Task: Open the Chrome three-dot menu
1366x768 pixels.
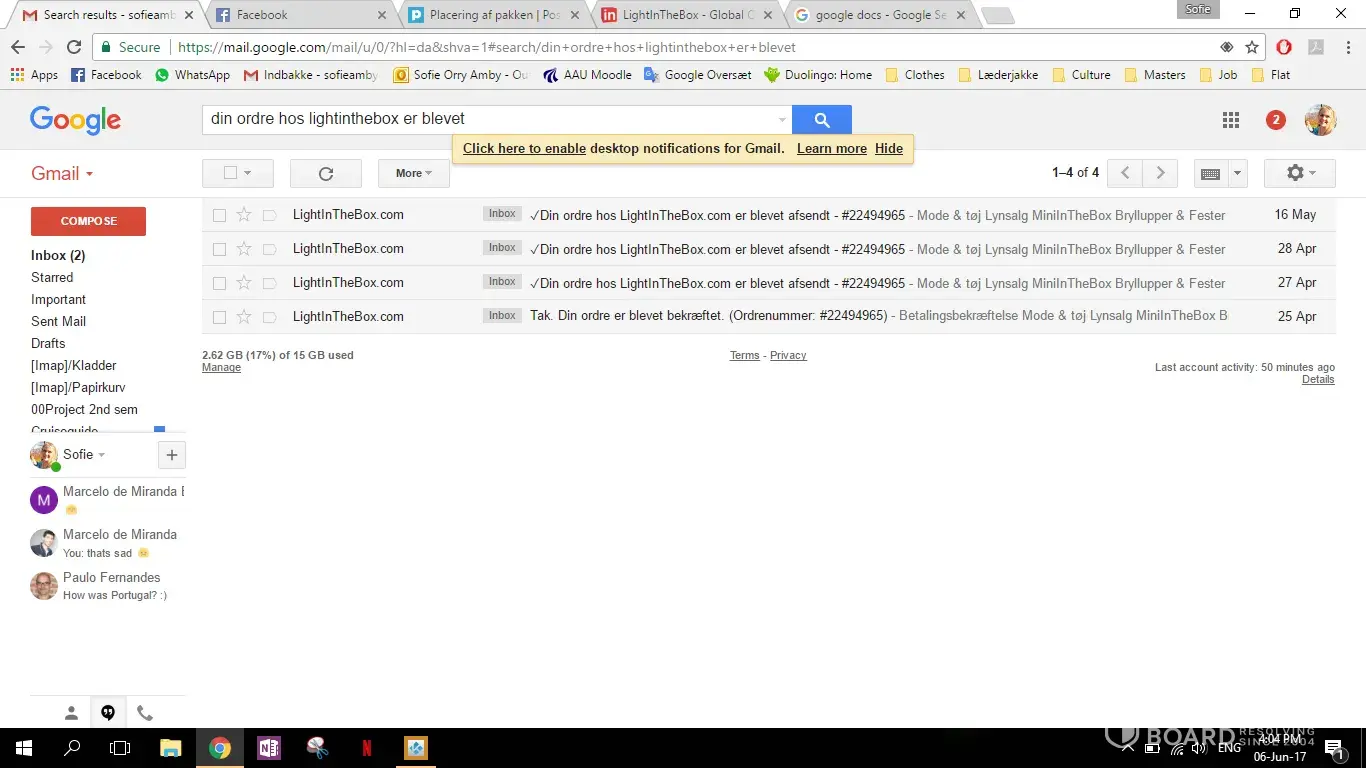Action: 1347,47
